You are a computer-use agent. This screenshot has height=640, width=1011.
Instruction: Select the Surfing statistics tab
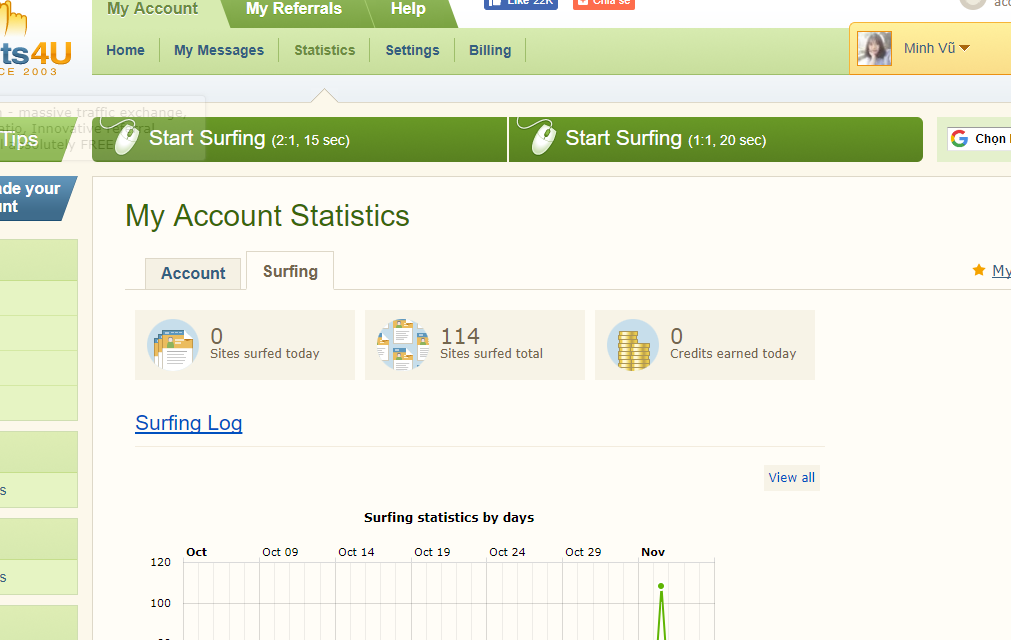290,271
